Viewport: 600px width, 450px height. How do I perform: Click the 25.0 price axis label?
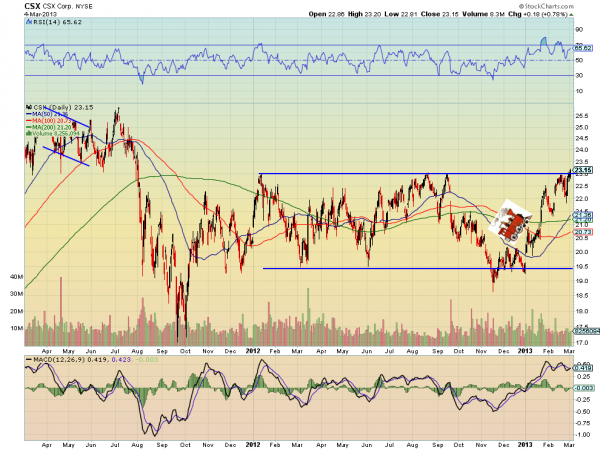click(582, 127)
